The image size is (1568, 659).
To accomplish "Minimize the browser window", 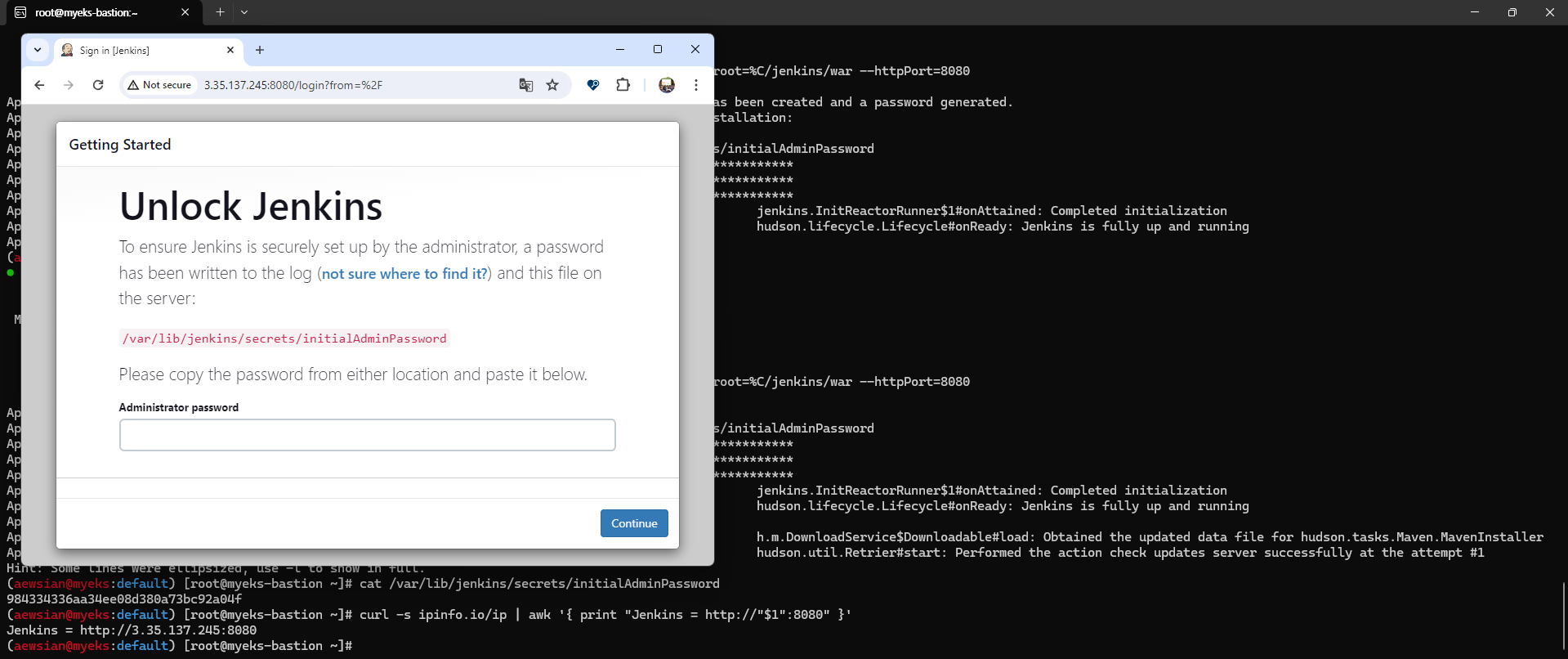I will pos(620,50).
